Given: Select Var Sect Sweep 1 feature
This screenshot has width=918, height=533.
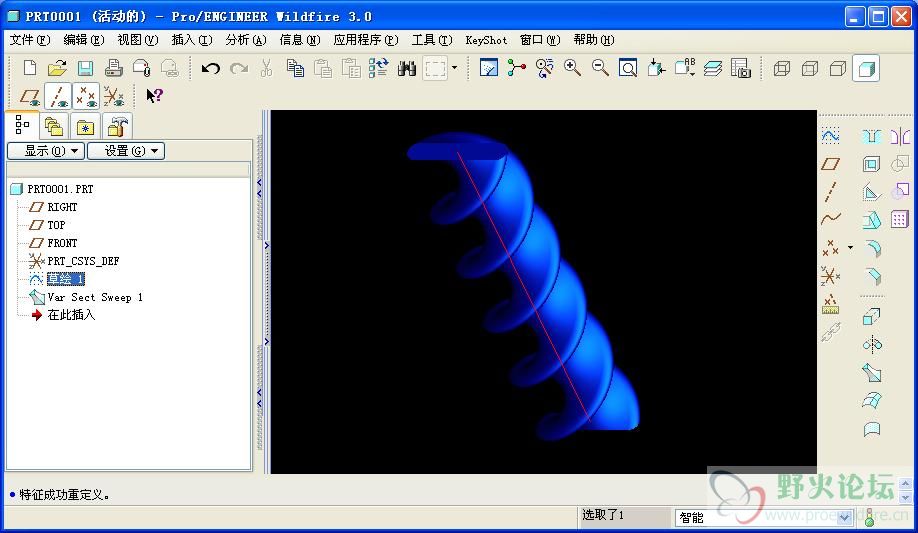Looking at the screenshot, I should pyautogui.click(x=95, y=297).
